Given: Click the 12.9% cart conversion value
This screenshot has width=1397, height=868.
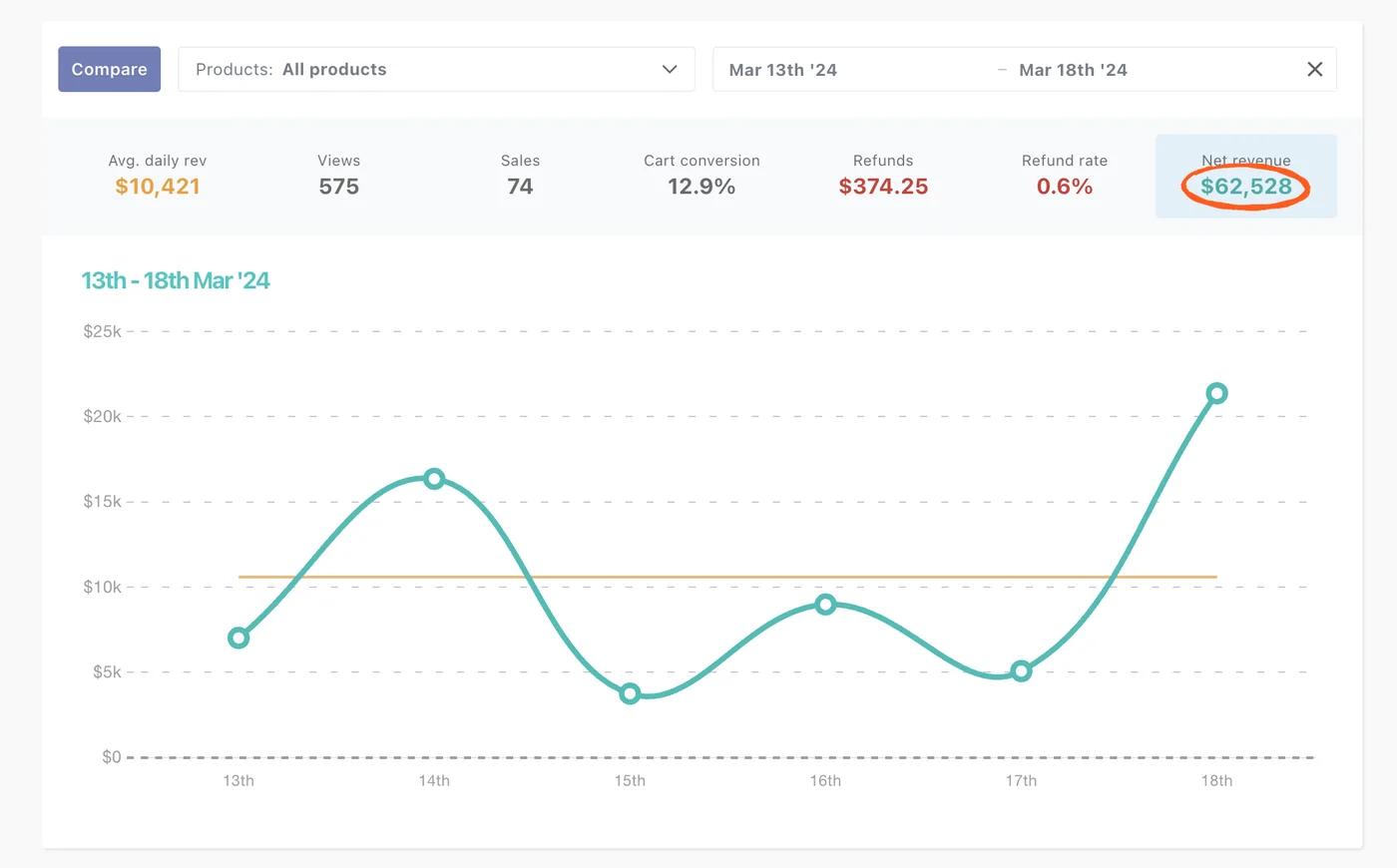Looking at the screenshot, I should [701, 187].
